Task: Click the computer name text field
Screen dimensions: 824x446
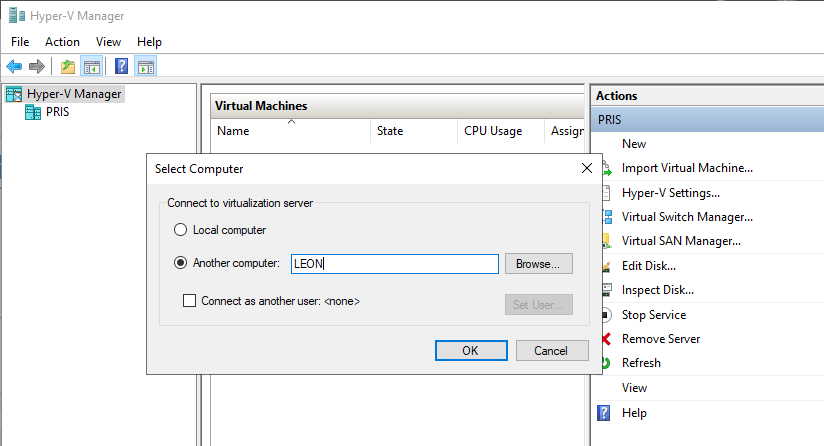Action: [393, 264]
